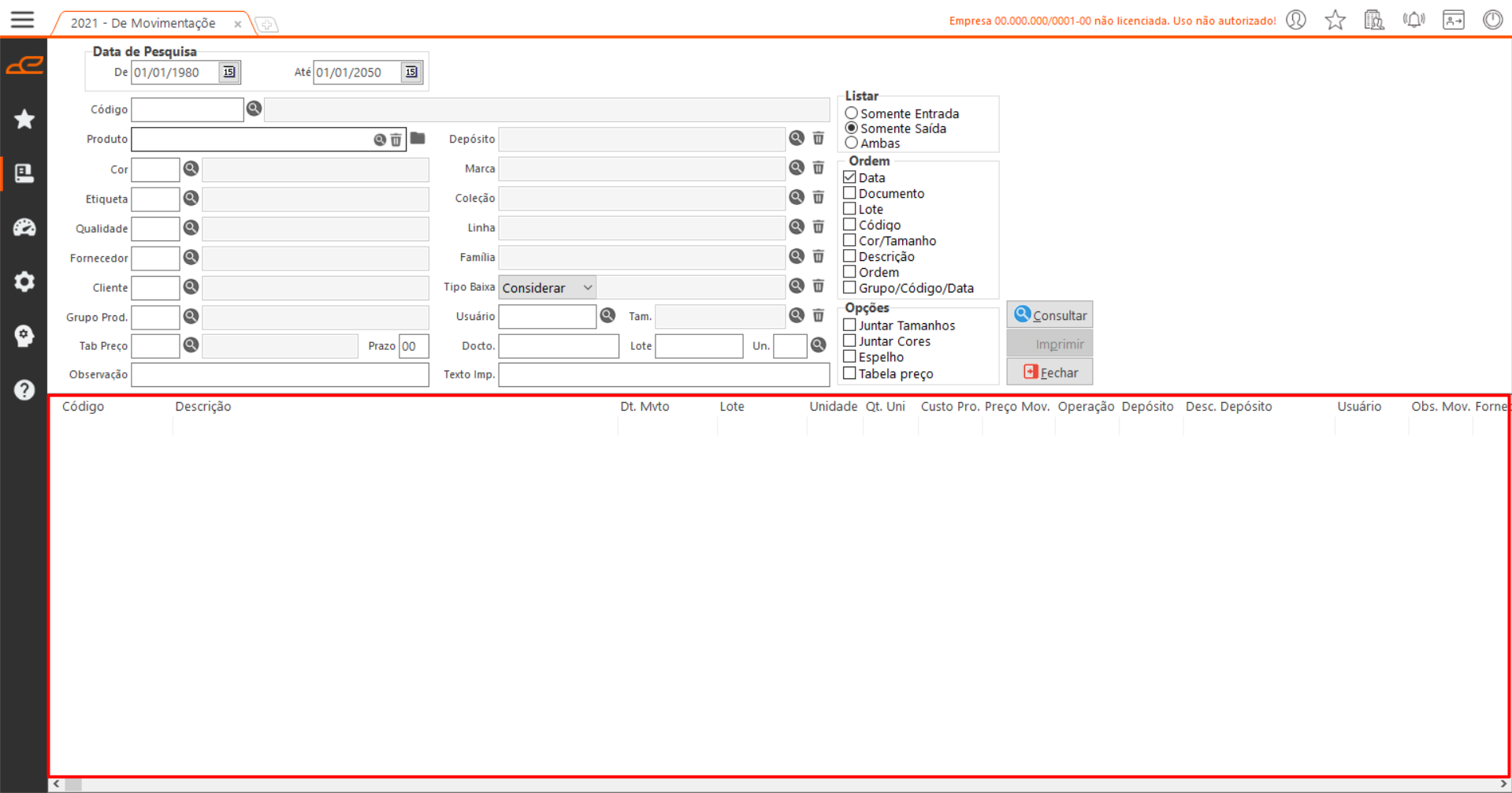
Task: Open the De date calendar picker
Action: [x=228, y=73]
